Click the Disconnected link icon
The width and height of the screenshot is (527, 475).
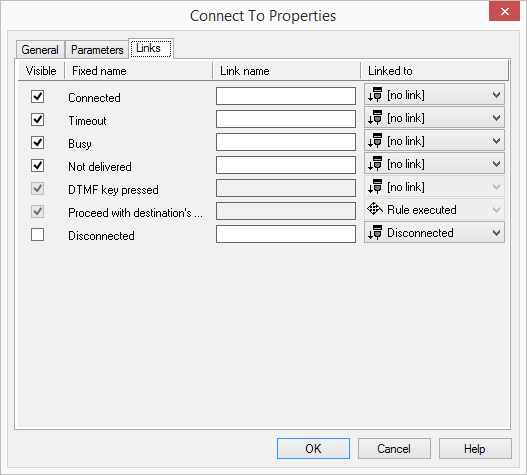pyautogui.click(x=375, y=233)
